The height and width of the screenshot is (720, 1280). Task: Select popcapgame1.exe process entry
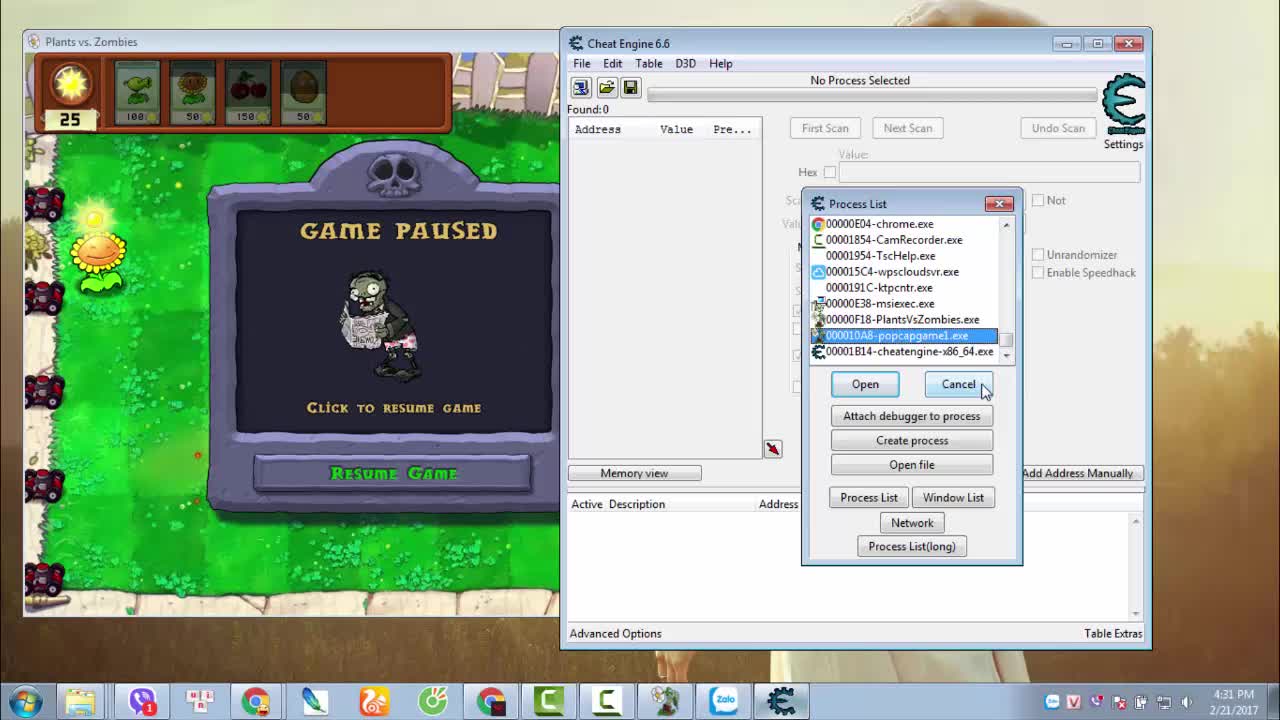904,336
